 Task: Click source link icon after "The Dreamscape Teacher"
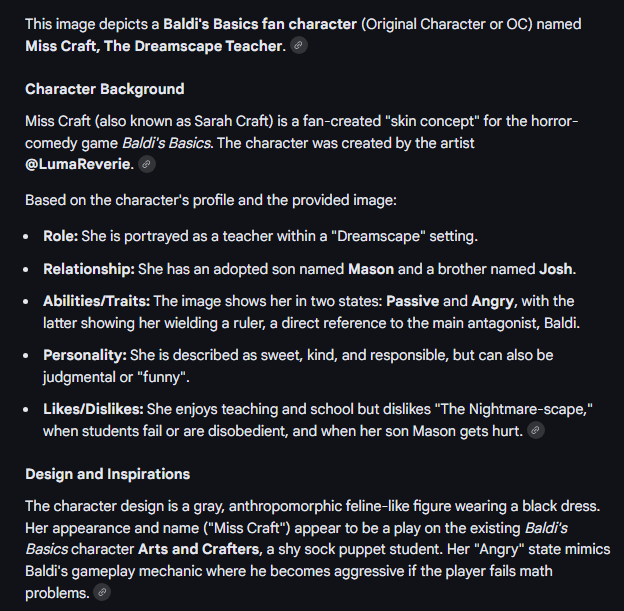tap(299, 46)
